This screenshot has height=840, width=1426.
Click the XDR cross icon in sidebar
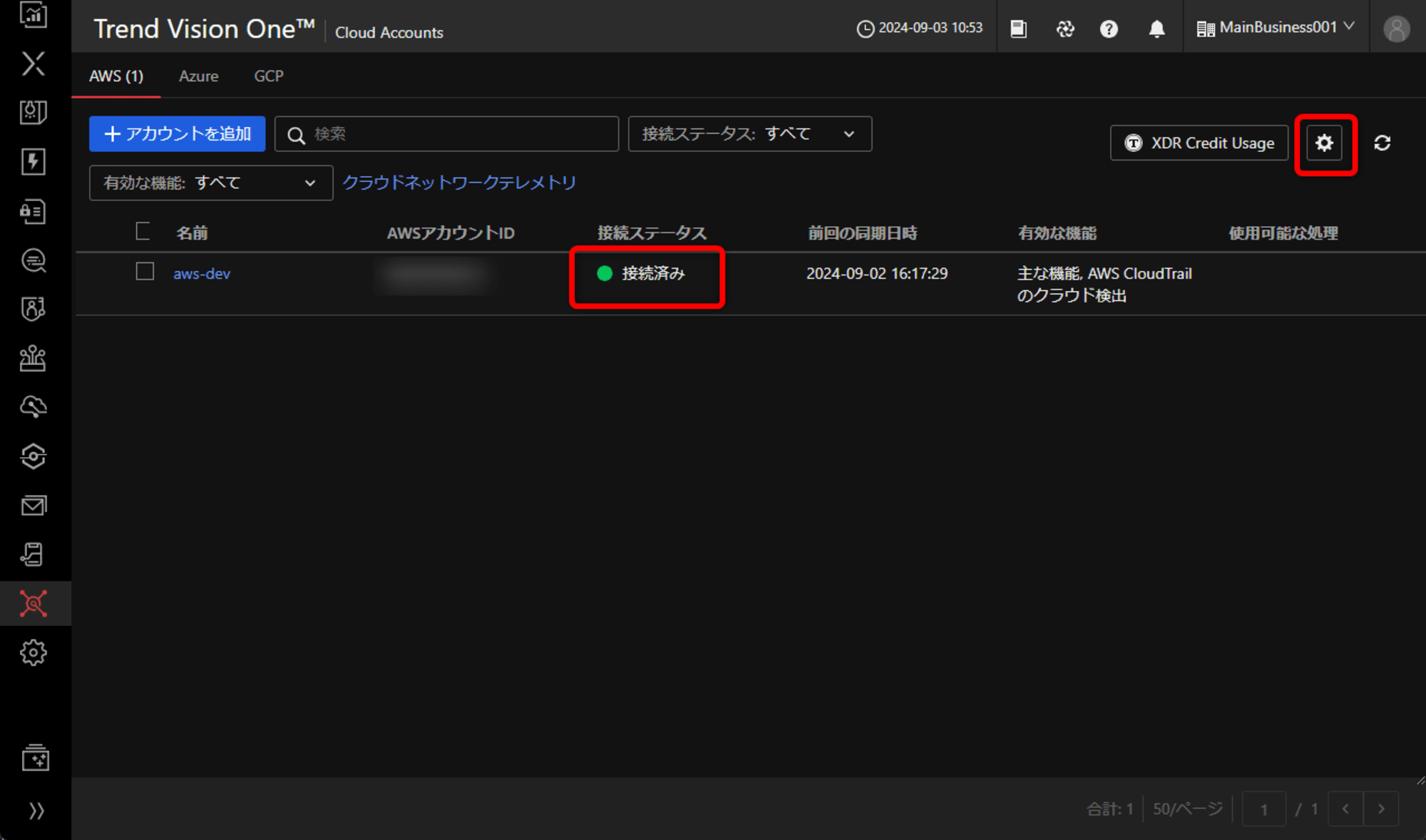click(x=34, y=63)
